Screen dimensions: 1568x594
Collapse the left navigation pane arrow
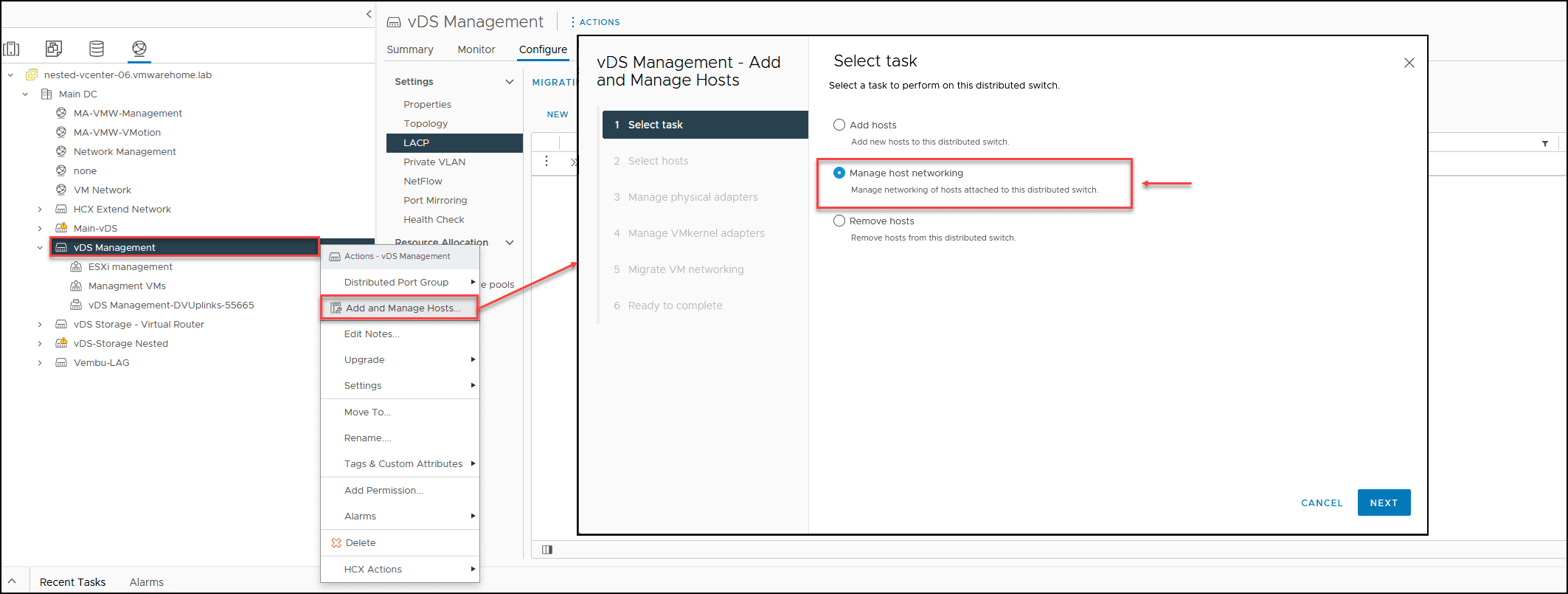pyautogui.click(x=369, y=14)
